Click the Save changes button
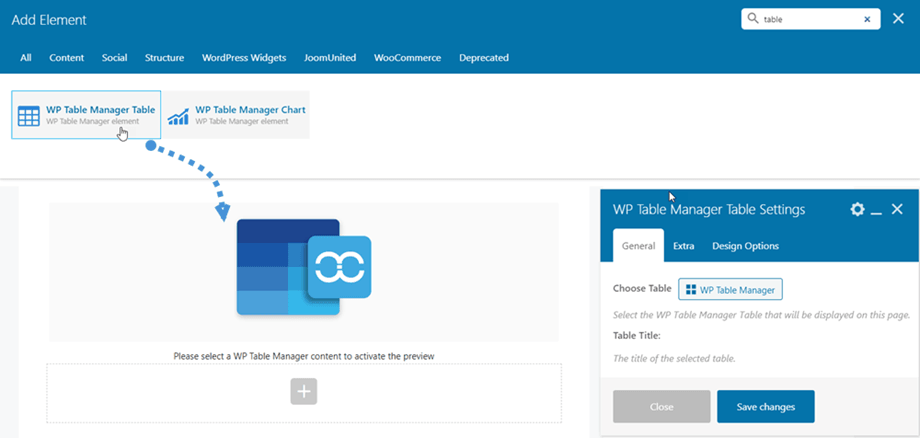The image size is (920, 438). tap(765, 407)
